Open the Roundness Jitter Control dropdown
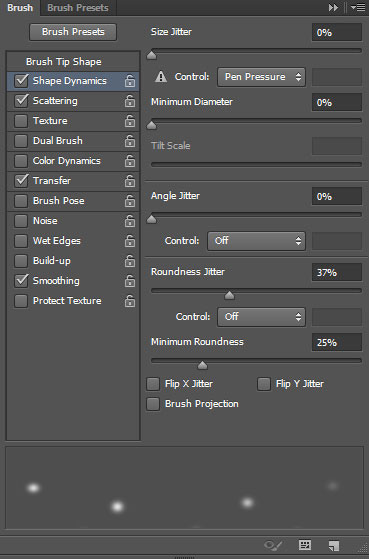The height and width of the screenshot is (559, 369). point(261,317)
